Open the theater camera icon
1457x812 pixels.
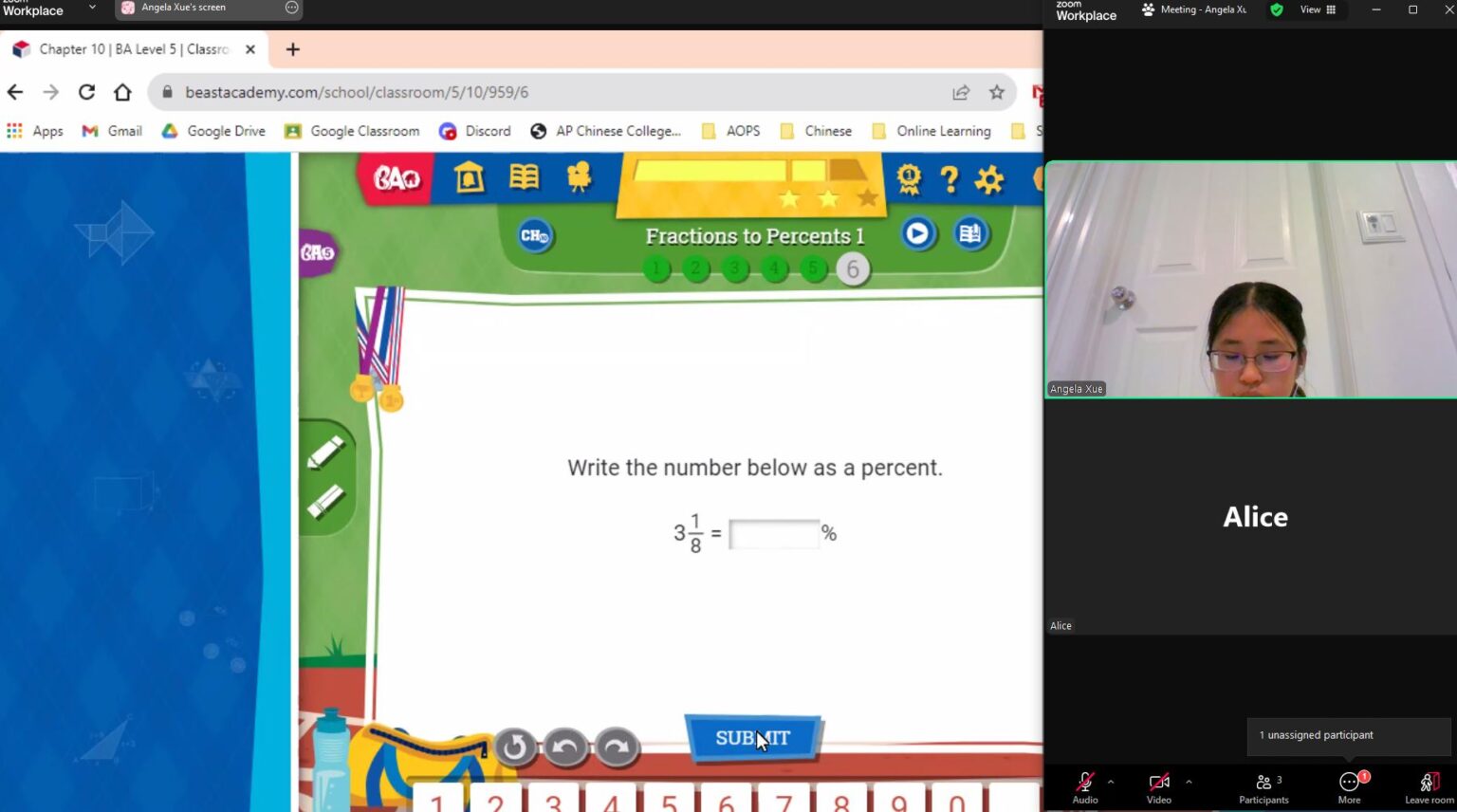[x=579, y=176]
